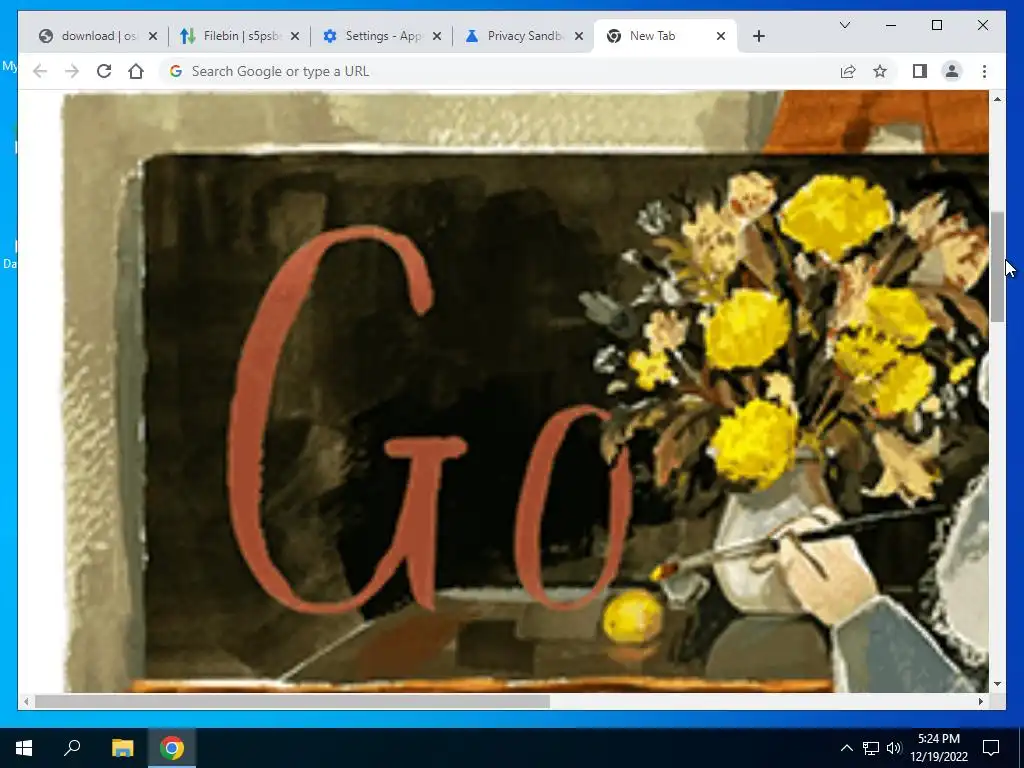Screen dimensions: 1024x768
Task: Bookmark this tab with the star icon
Action: tap(880, 71)
